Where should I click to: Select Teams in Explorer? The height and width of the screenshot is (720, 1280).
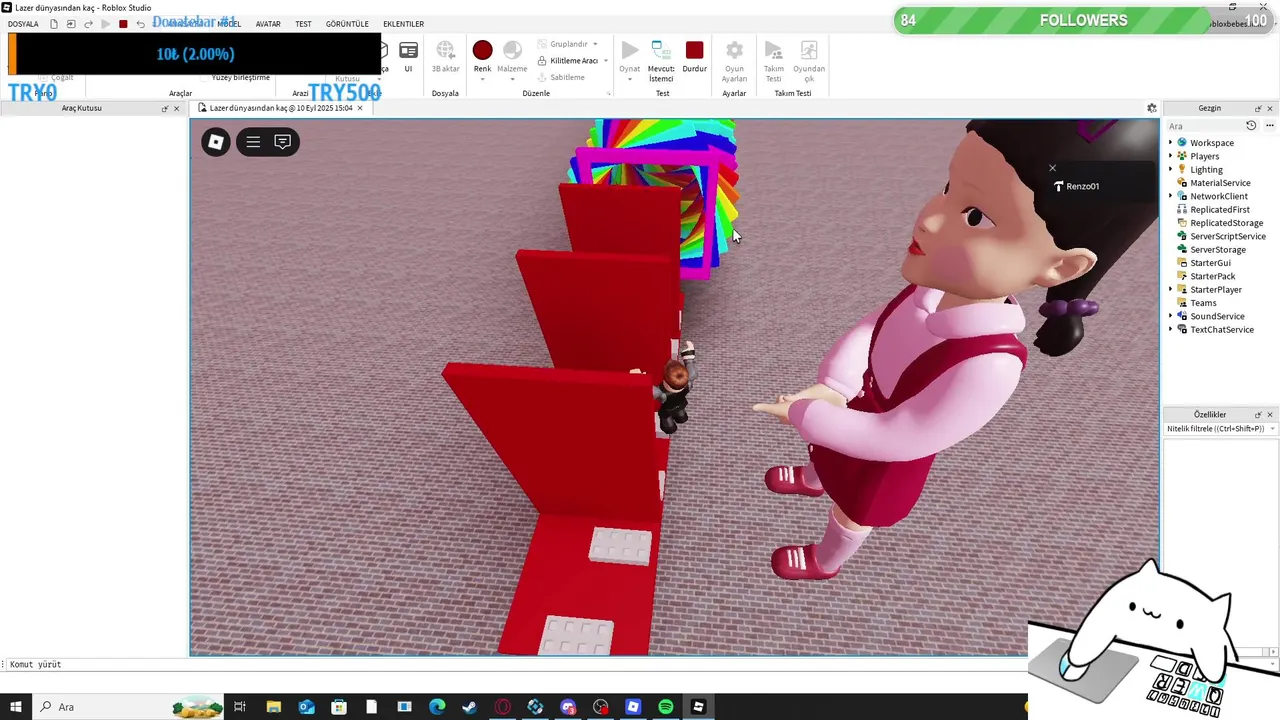pyautogui.click(x=1203, y=303)
